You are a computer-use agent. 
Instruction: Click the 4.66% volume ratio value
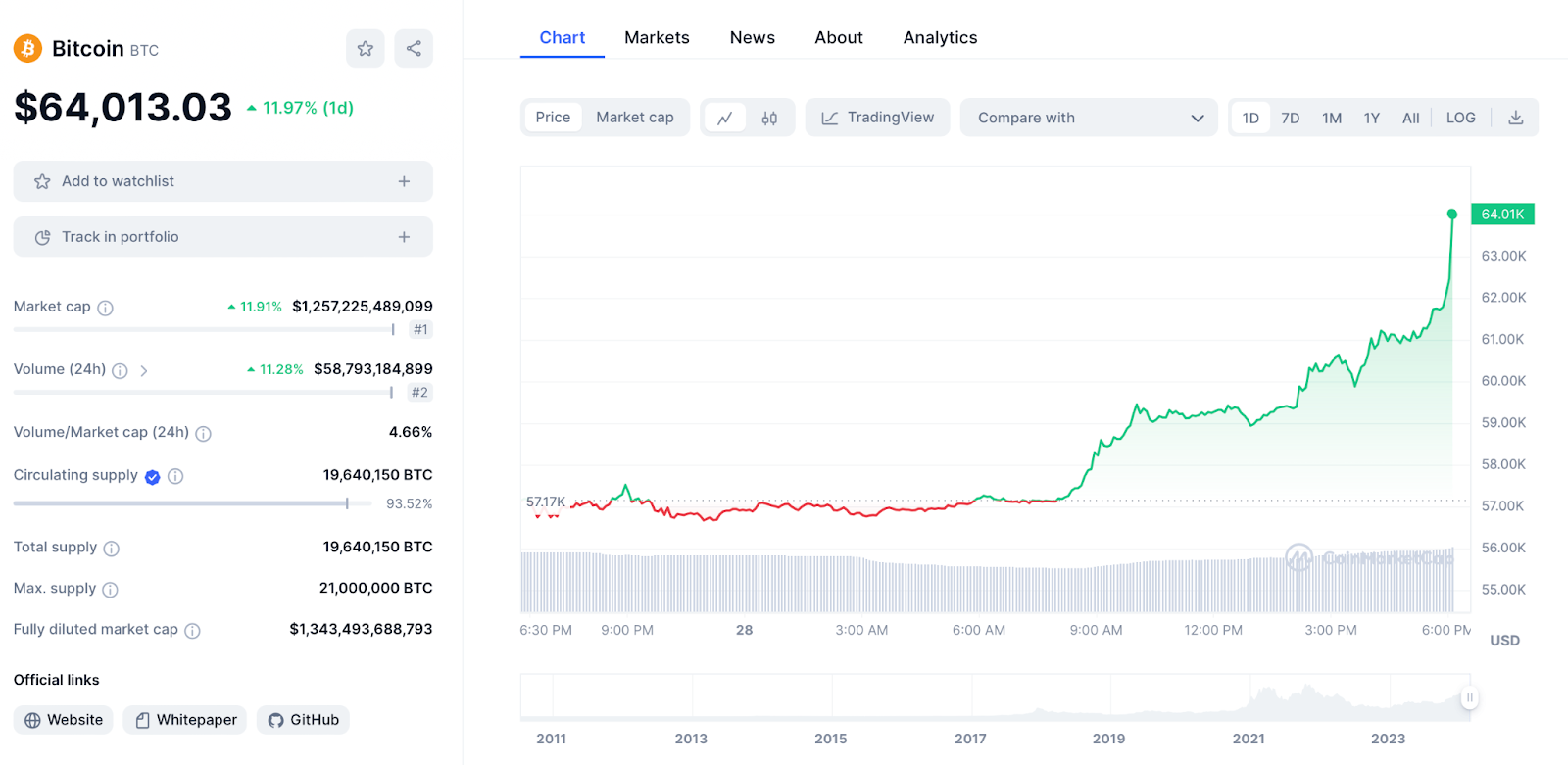(411, 432)
